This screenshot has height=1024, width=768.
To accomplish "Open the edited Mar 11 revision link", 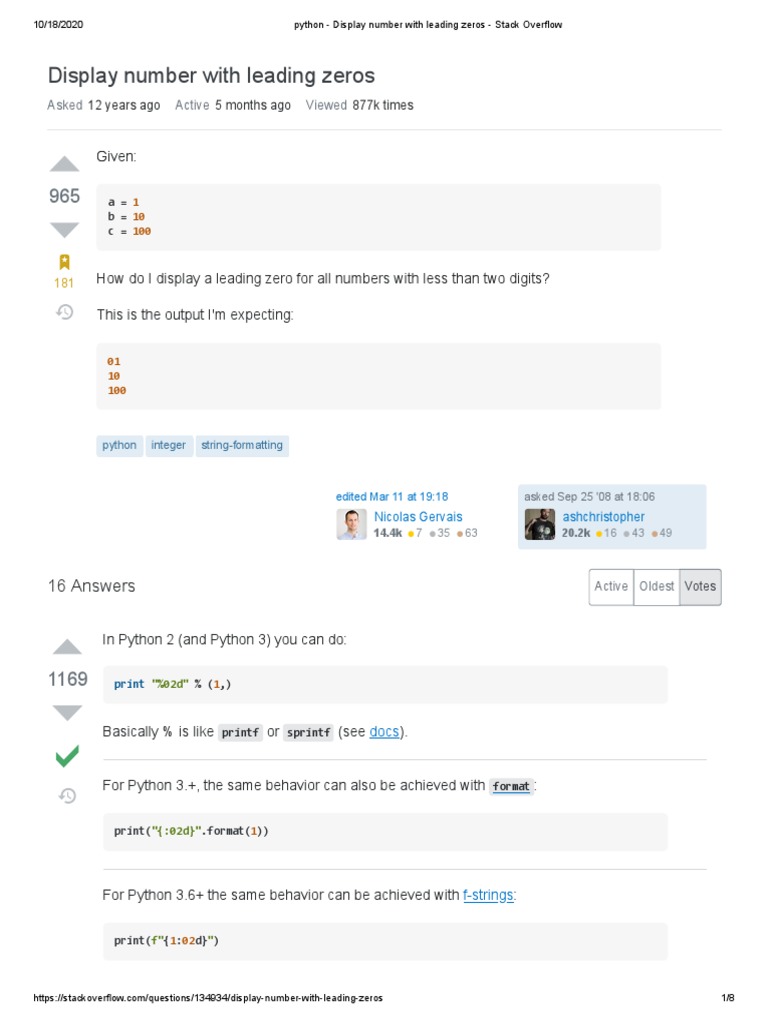I will 391,496.
